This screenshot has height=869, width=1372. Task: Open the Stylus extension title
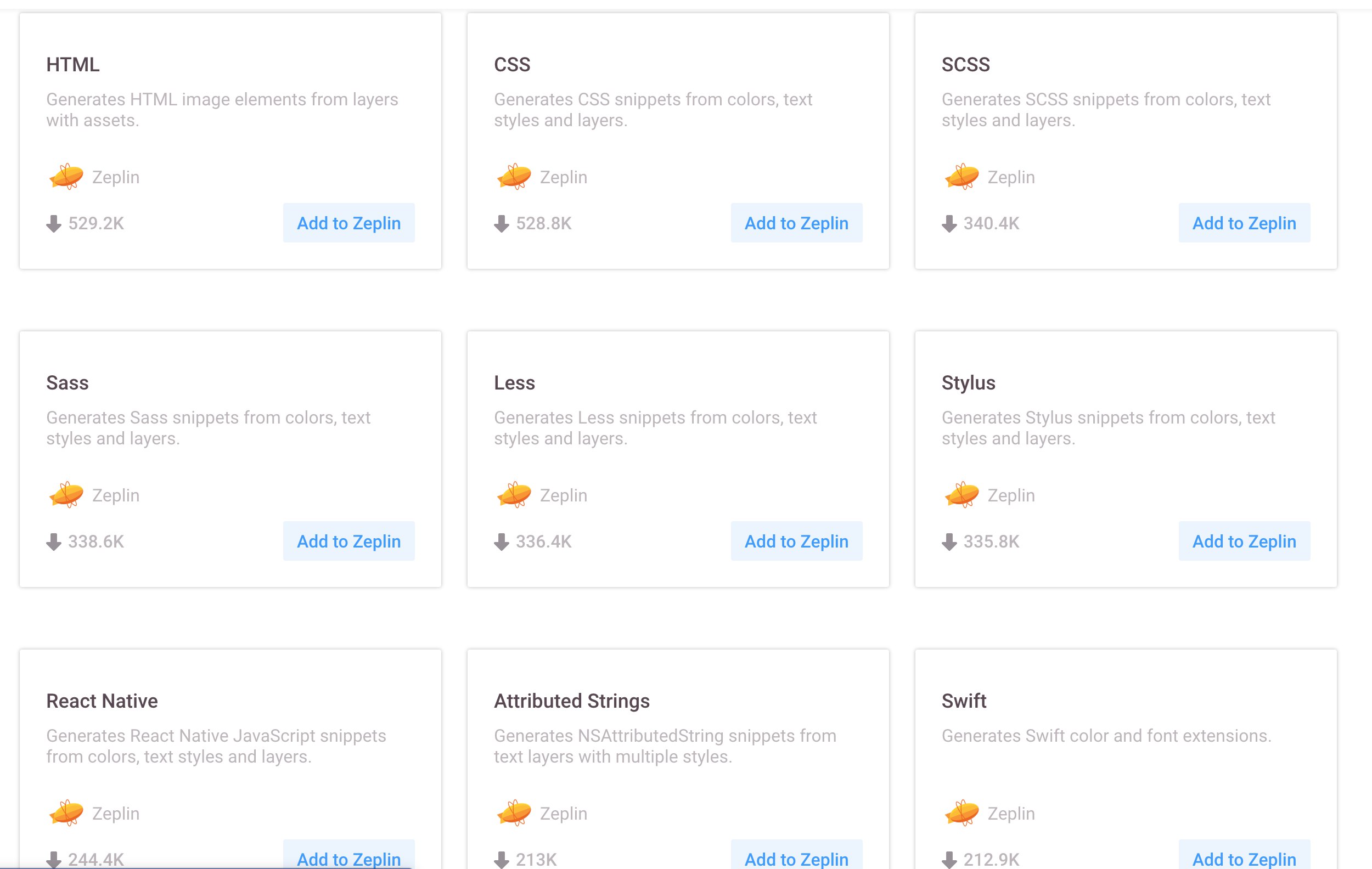click(969, 383)
